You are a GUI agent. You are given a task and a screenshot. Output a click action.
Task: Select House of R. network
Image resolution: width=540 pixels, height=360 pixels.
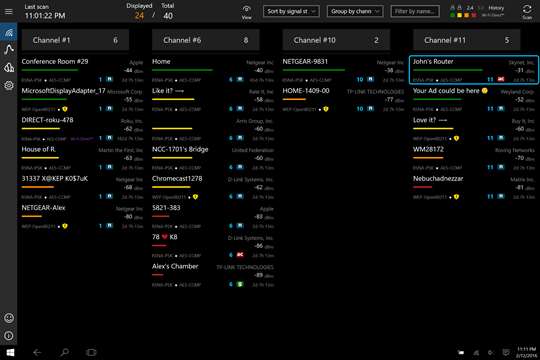pos(82,158)
